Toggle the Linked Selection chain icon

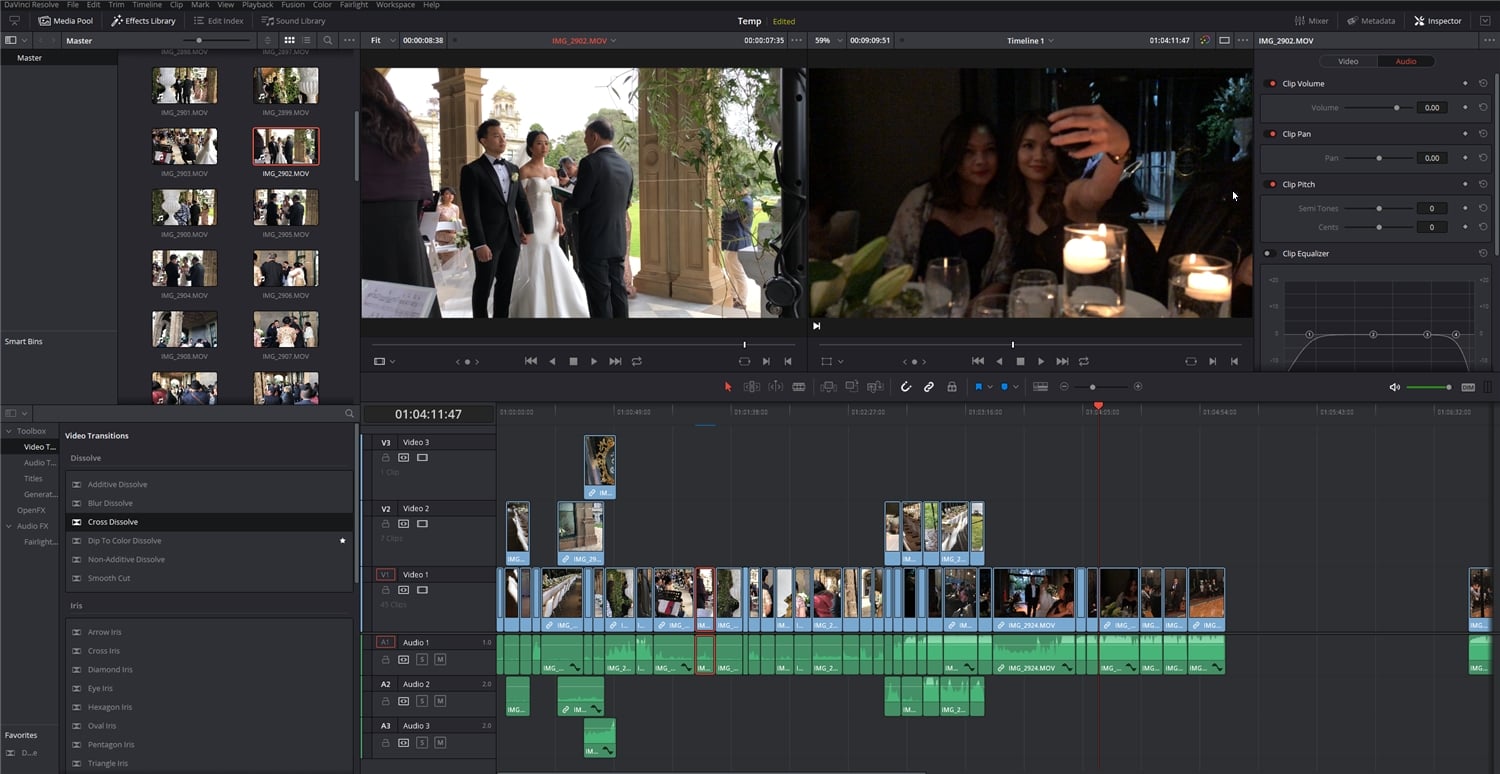pos(929,387)
